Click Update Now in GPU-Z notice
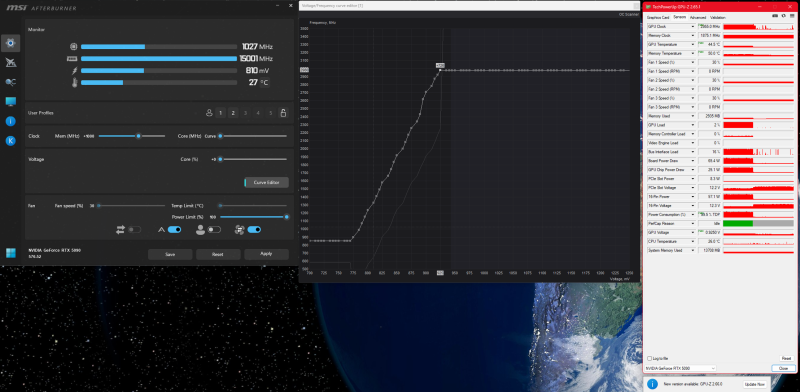This screenshot has width=800, height=392. pos(755,384)
